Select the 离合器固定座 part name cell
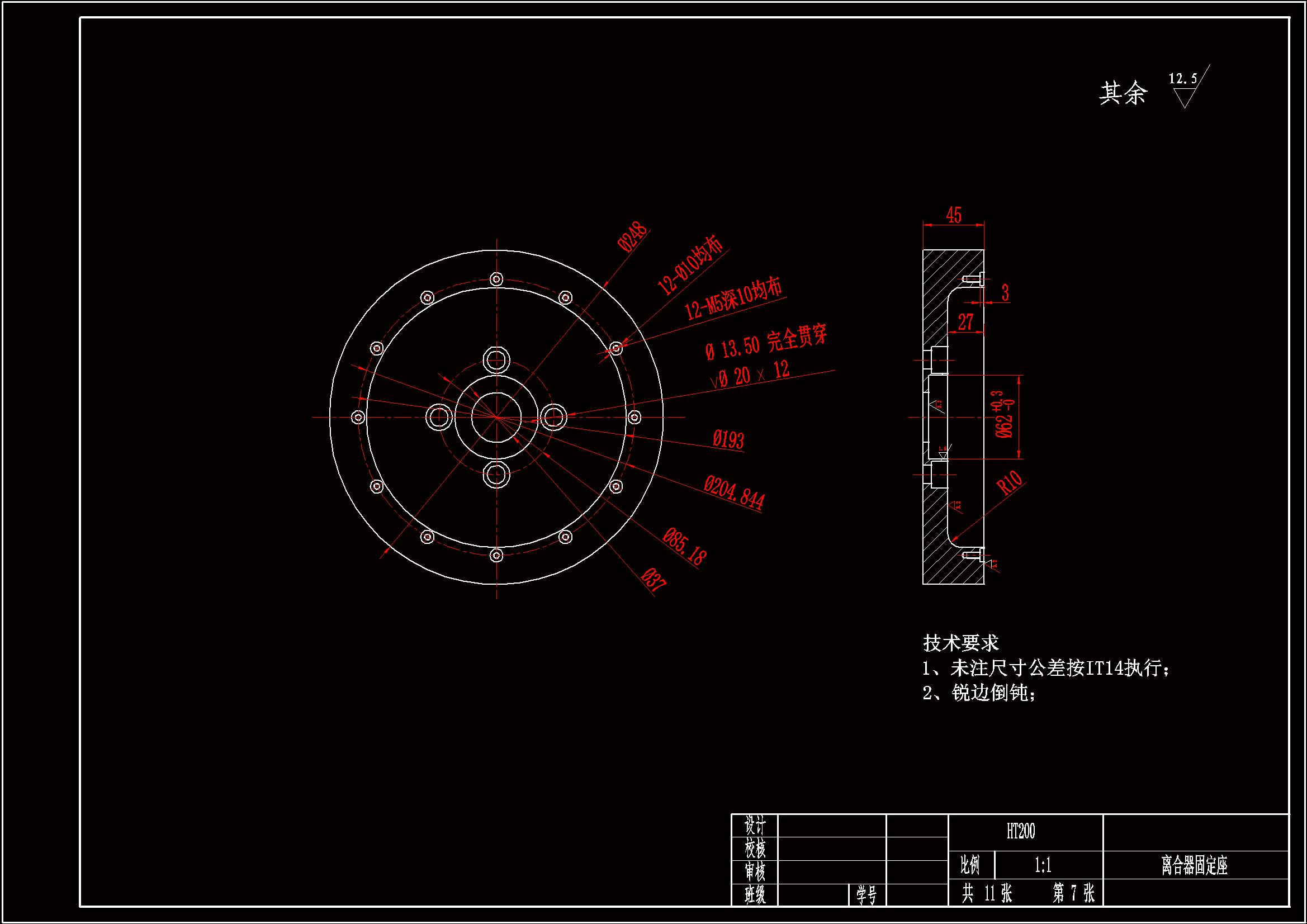The height and width of the screenshot is (924, 1307). 1194,865
